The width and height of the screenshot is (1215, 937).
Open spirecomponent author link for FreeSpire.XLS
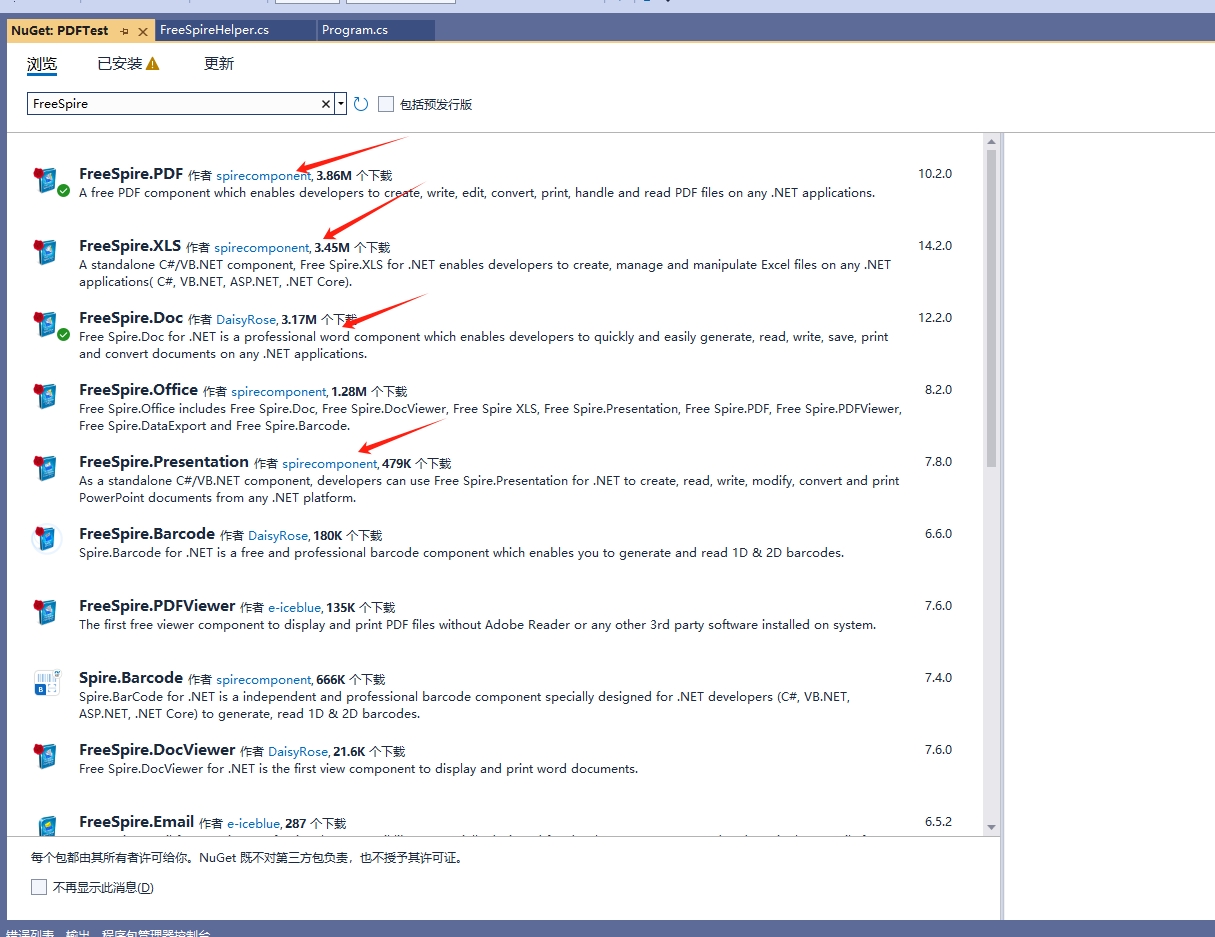point(262,248)
